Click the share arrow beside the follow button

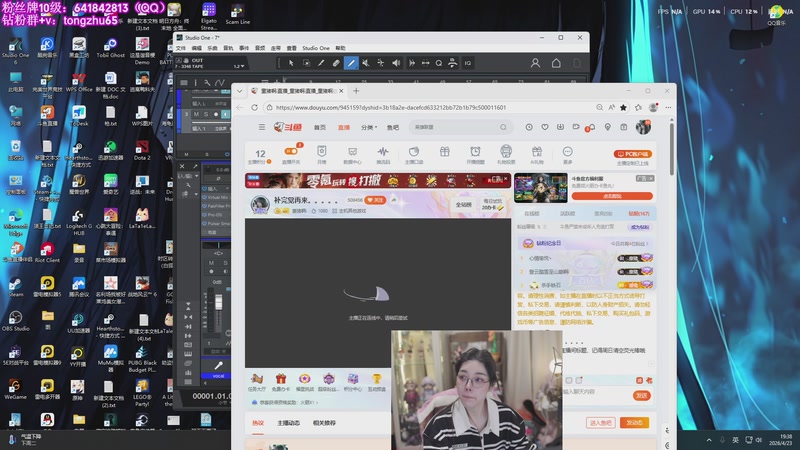394,200
